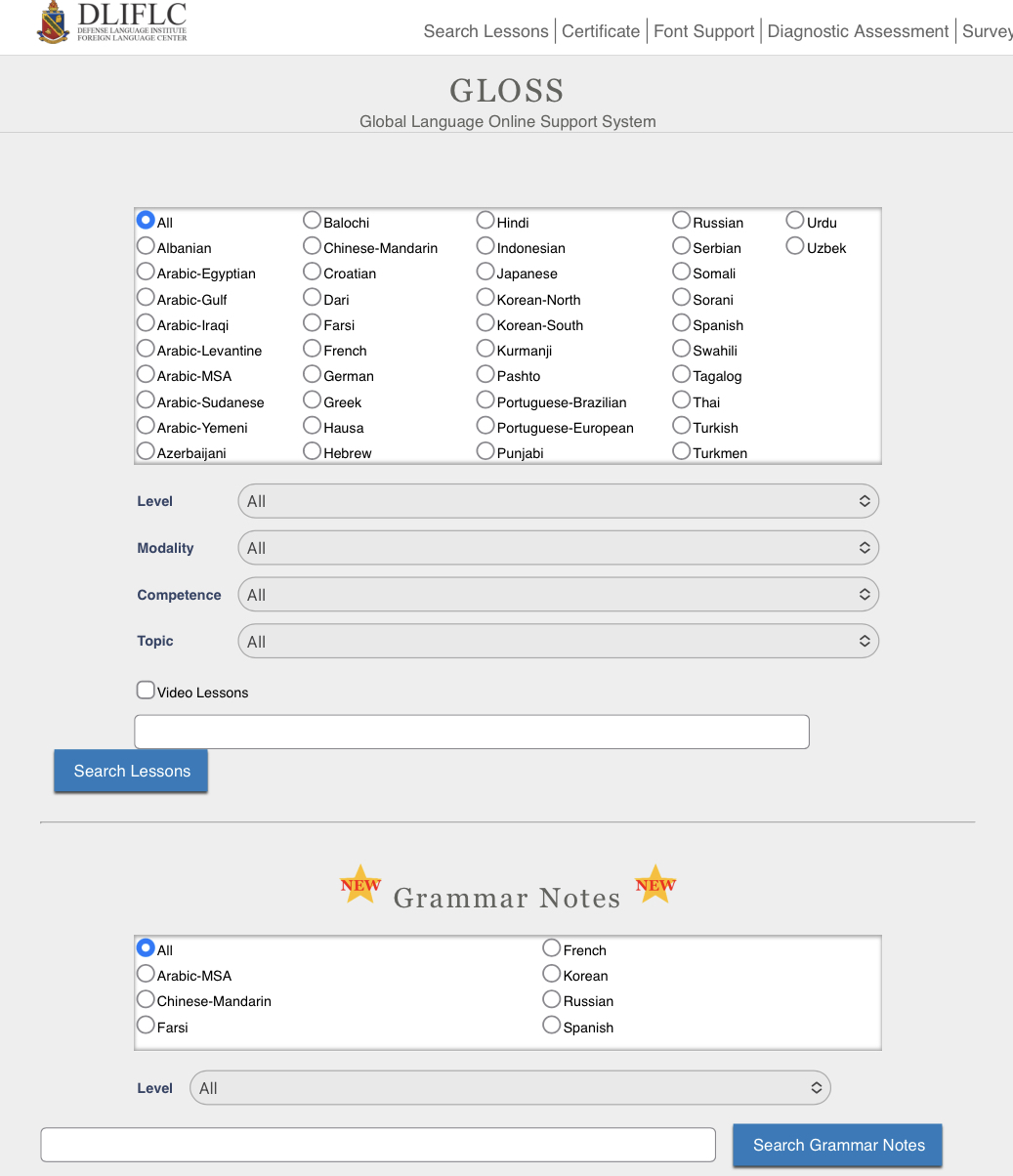Open the Competence dropdown
This screenshot has height=1176, width=1013.
pos(559,595)
